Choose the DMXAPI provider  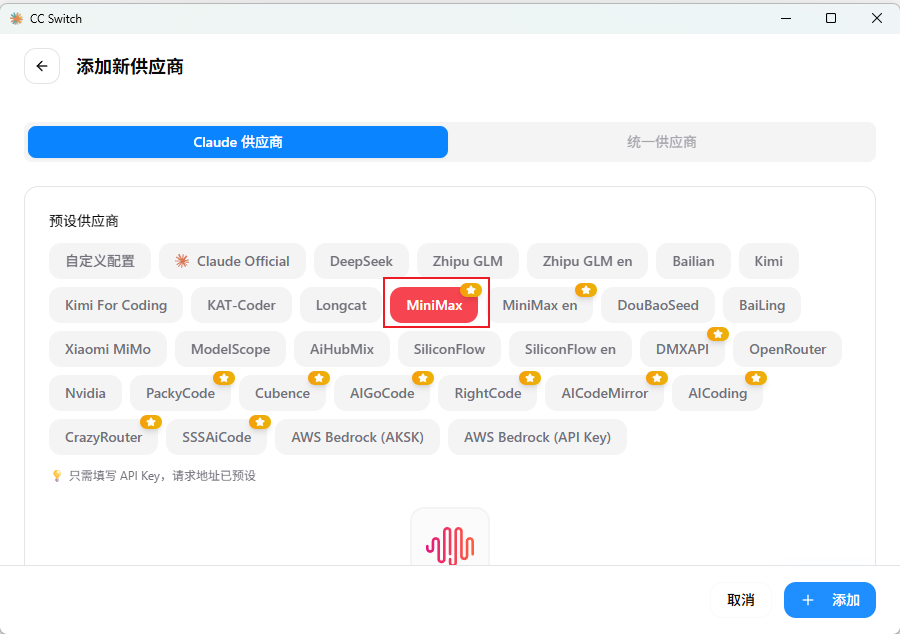click(682, 349)
